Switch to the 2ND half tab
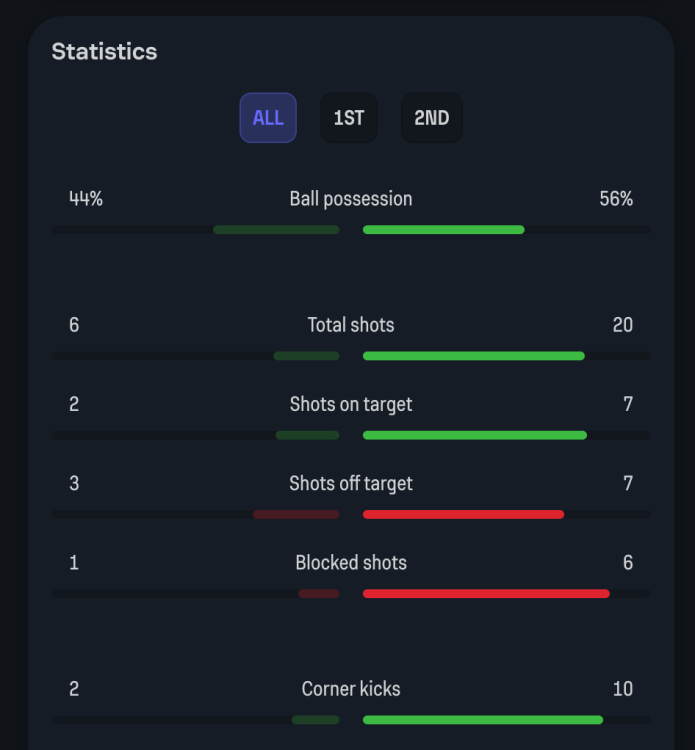The image size is (695, 750). click(x=431, y=118)
